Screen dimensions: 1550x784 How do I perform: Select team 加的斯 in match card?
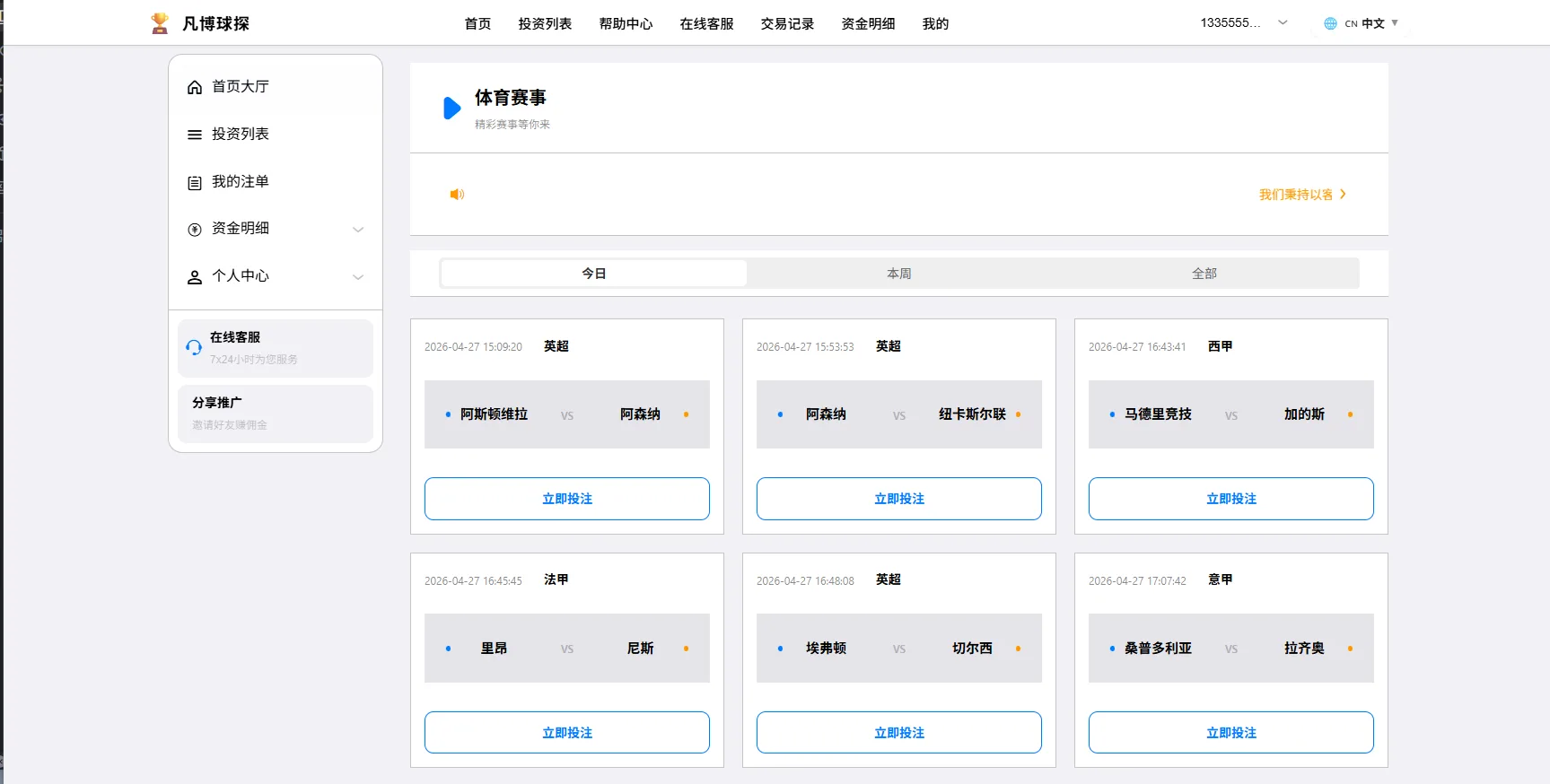tap(1304, 414)
